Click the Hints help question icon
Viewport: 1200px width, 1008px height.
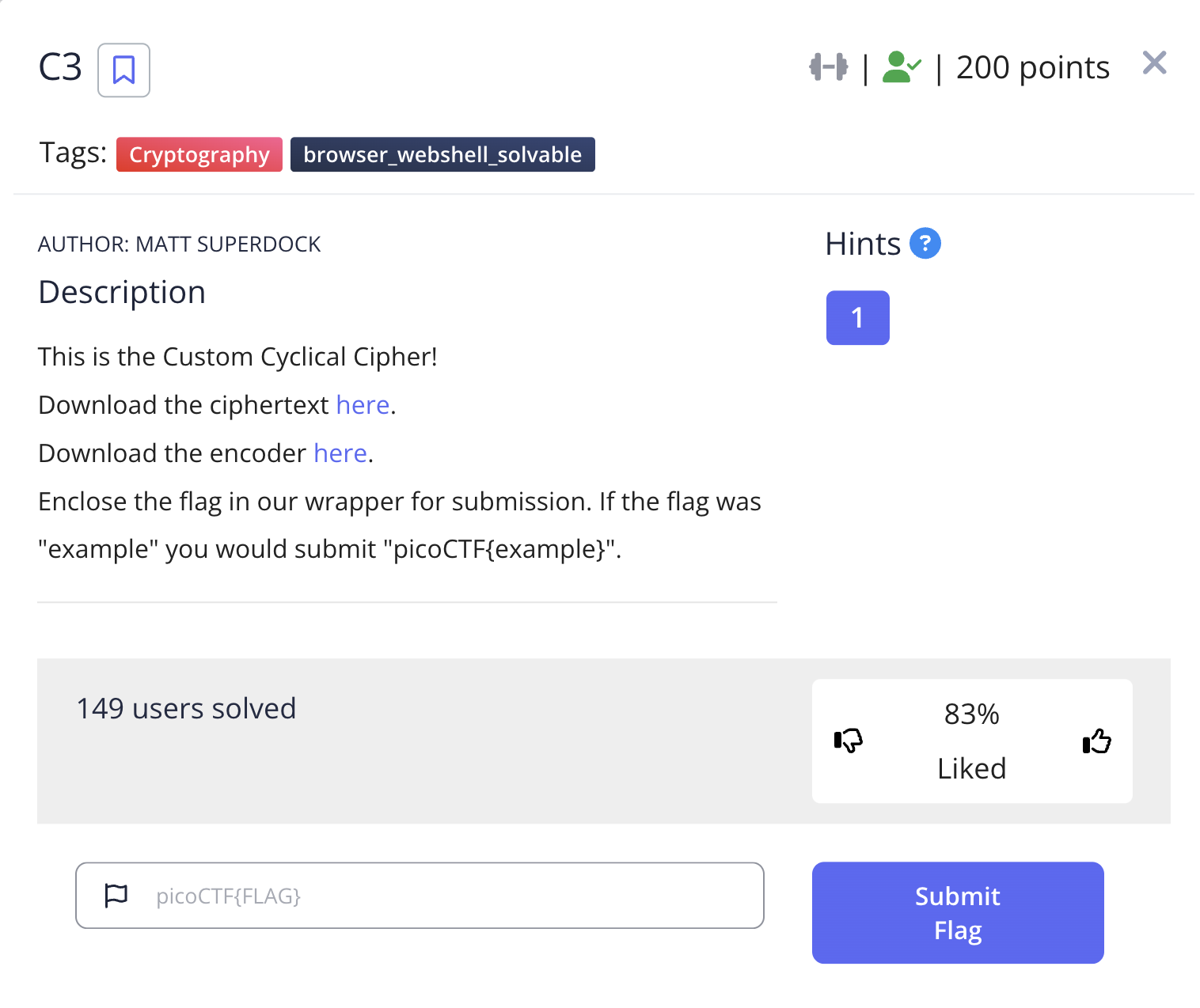(x=925, y=243)
